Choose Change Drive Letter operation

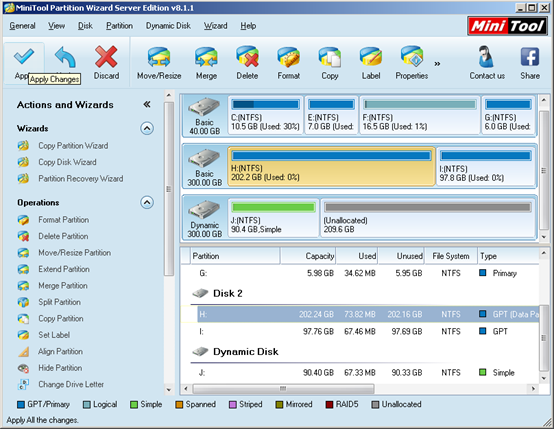(71, 384)
